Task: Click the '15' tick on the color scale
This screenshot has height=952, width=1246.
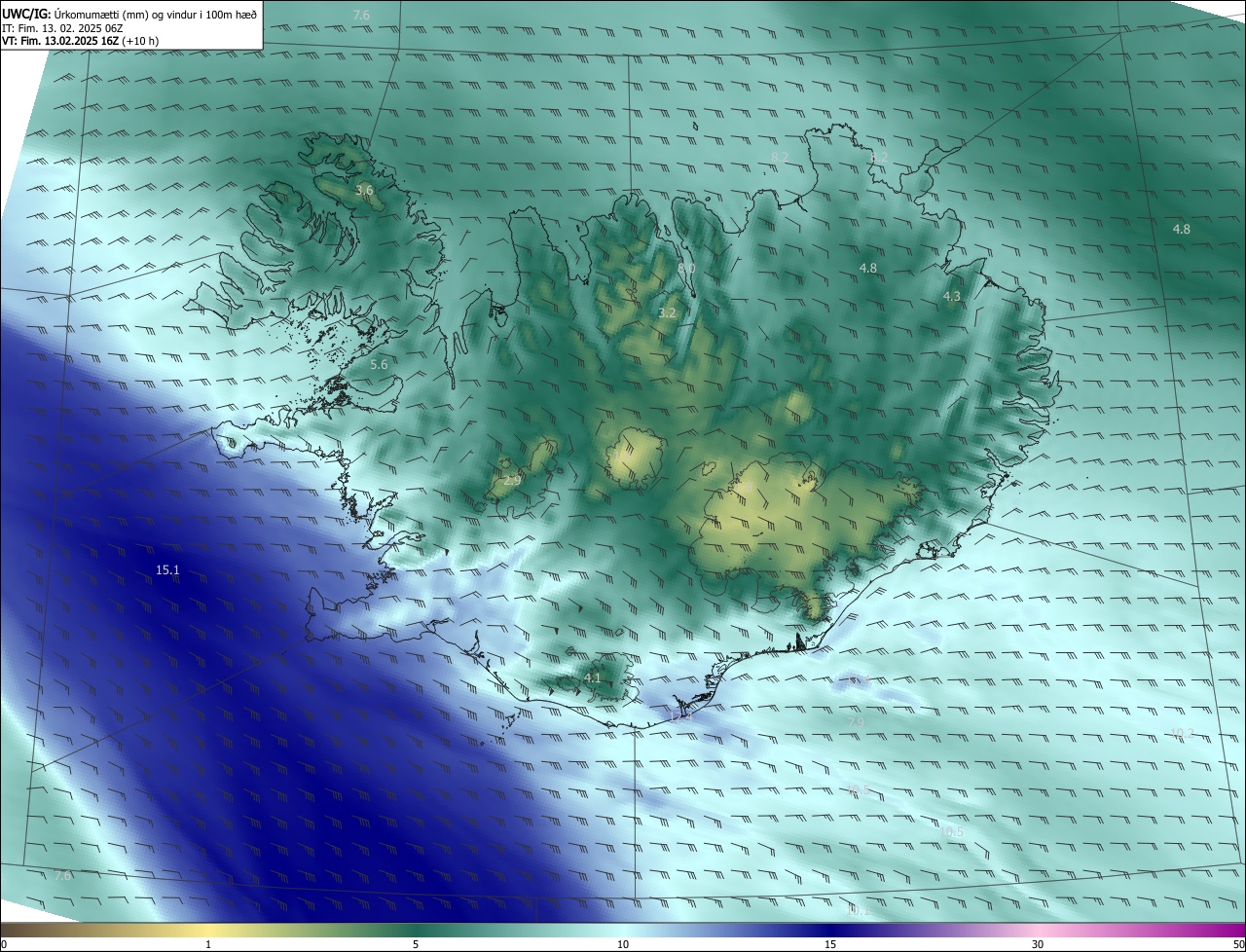Action: click(830, 944)
